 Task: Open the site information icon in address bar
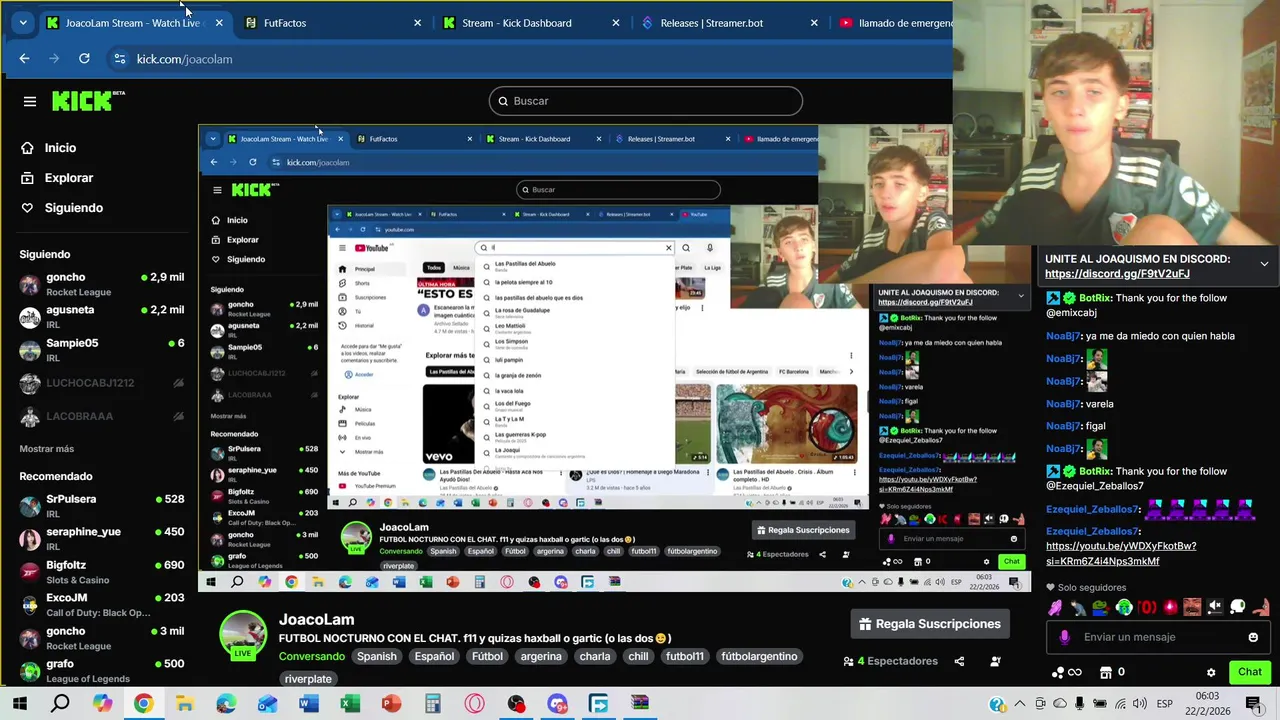pos(120,59)
